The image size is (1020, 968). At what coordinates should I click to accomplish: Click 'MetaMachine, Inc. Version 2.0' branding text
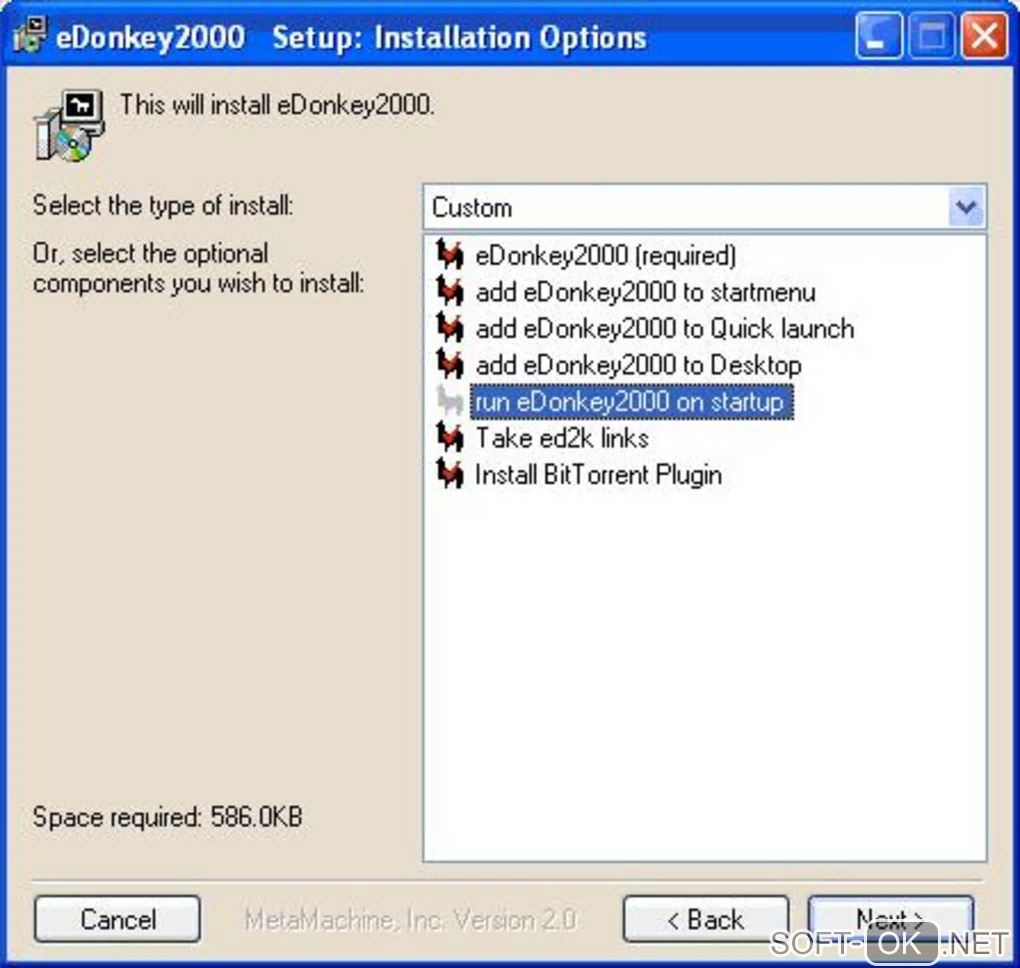[410, 919]
